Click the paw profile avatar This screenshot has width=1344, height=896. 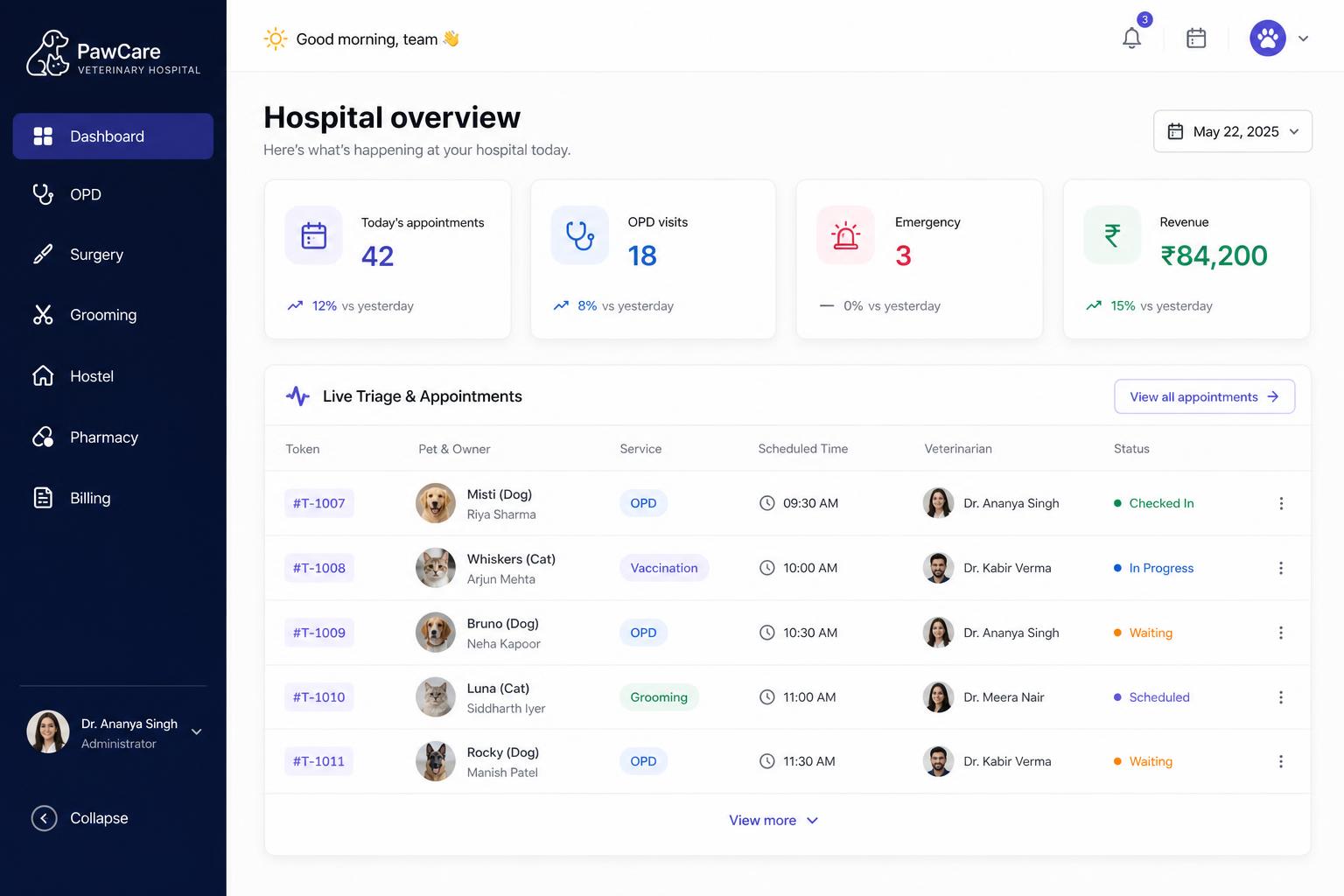pos(1268,38)
